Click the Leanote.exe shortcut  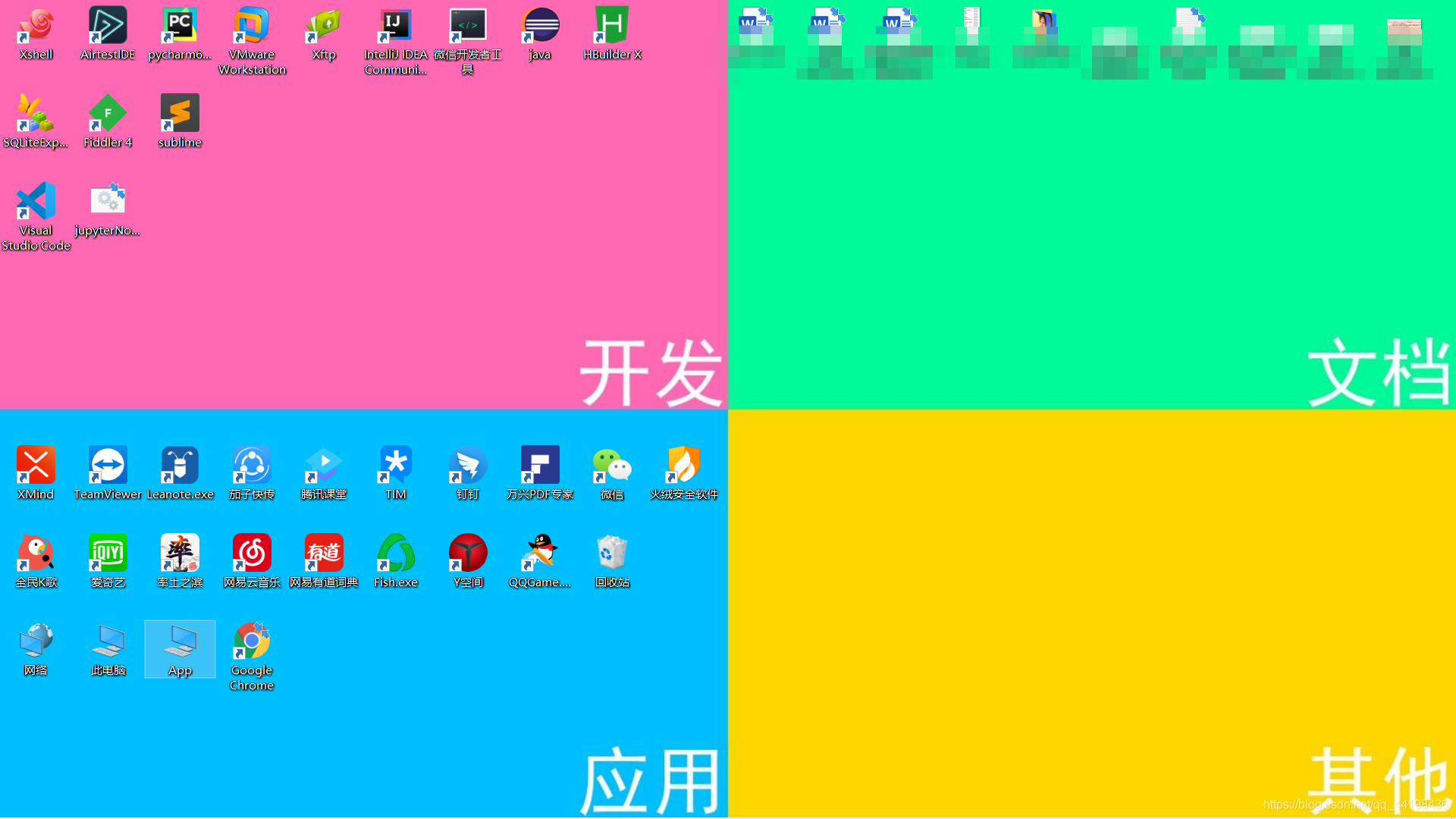(x=180, y=466)
